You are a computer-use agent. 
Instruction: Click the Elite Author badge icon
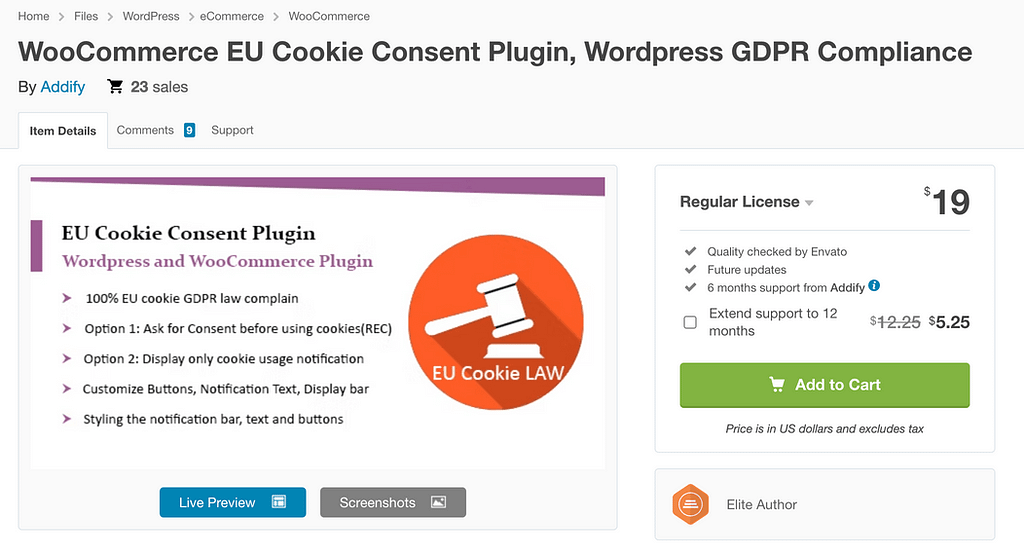click(x=690, y=504)
